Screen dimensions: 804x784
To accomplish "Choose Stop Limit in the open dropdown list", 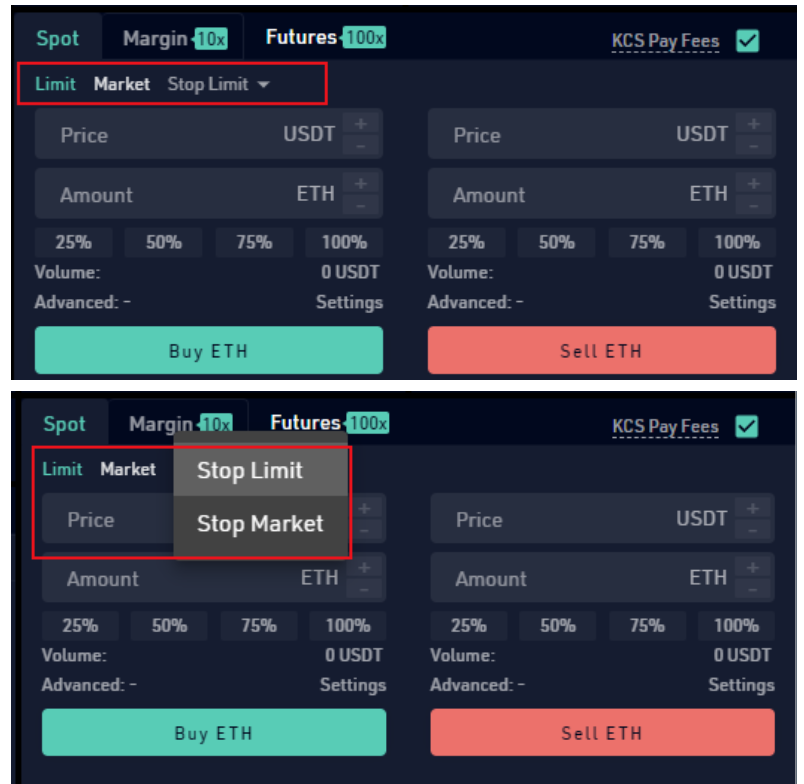I will pos(260,470).
